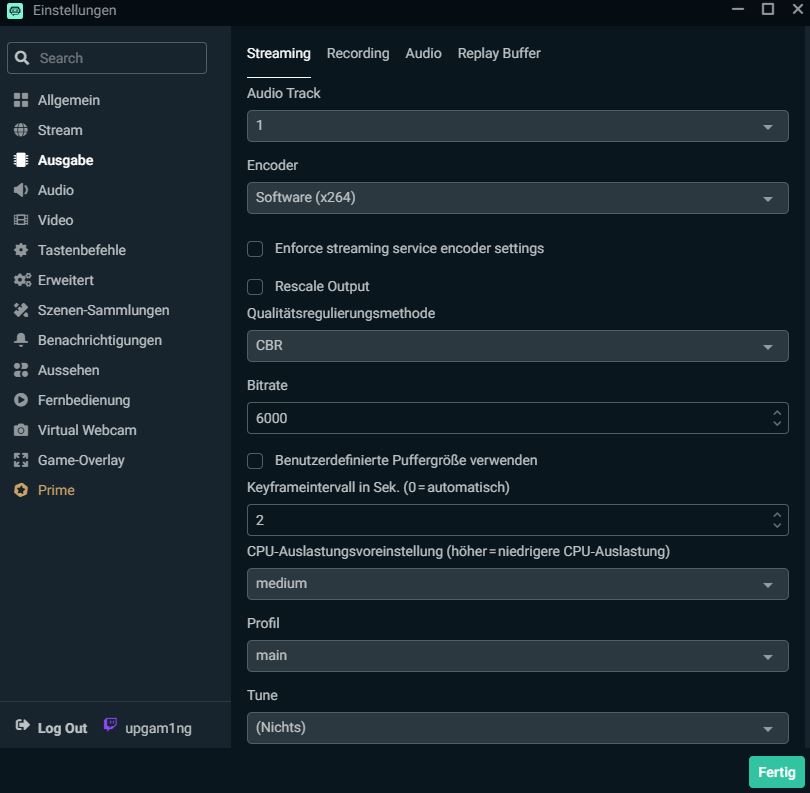Click Log Out in the sidebar
The height and width of the screenshot is (793, 810).
click(52, 728)
